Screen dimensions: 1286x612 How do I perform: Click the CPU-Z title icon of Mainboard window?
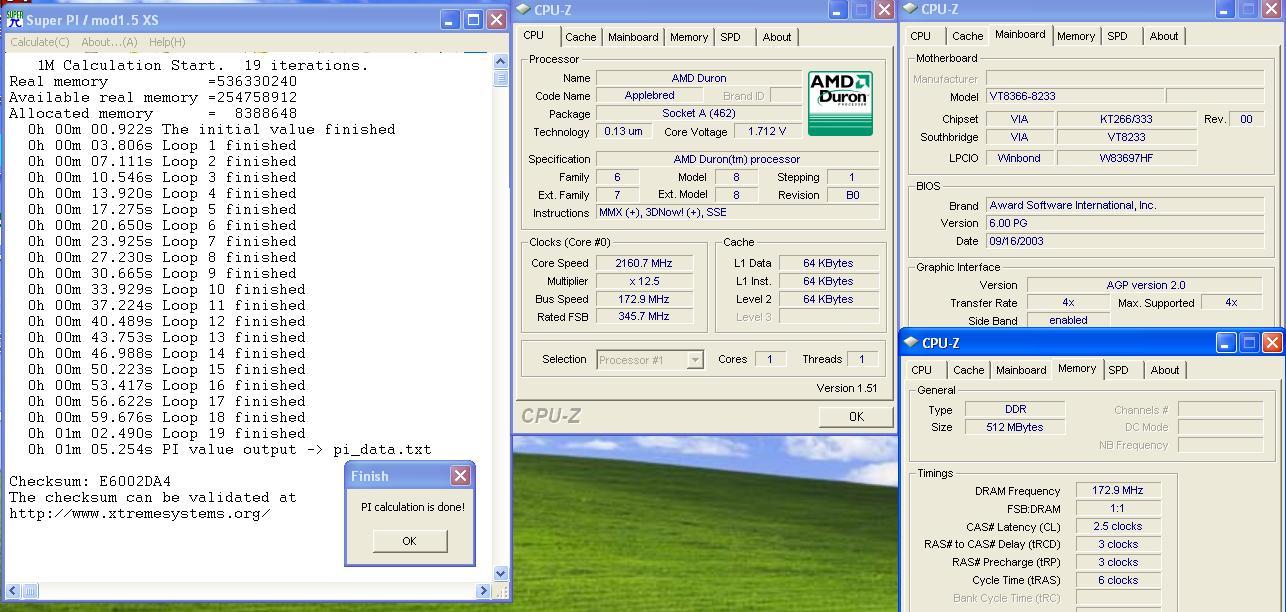(x=910, y=9)
